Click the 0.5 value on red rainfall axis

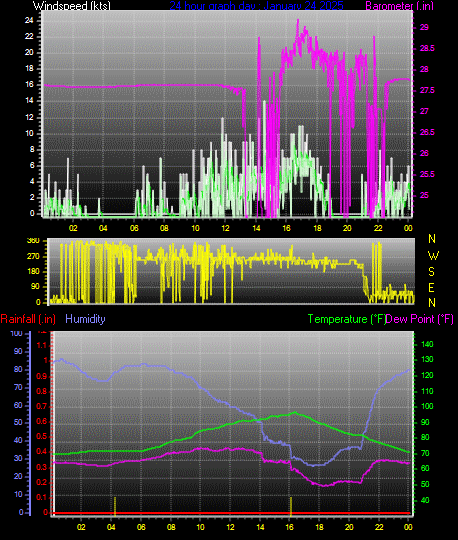point(42,437)
